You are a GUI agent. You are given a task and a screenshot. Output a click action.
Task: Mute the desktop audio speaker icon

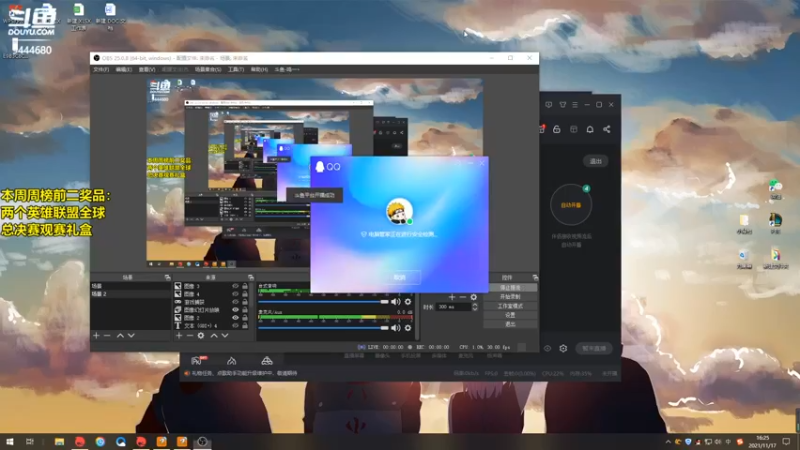point(395,302)
